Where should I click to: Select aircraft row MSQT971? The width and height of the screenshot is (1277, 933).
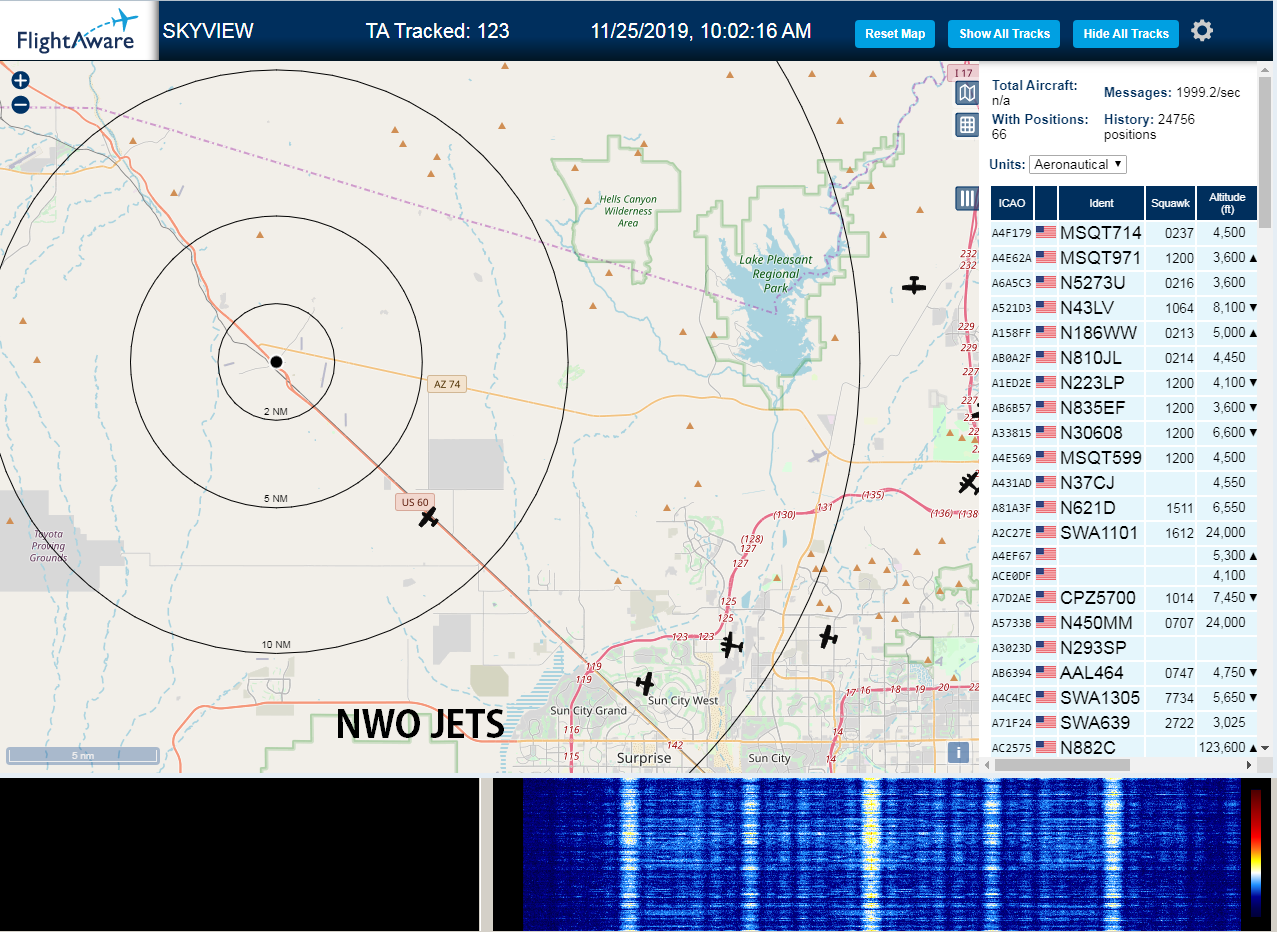tap(1123, 258)
